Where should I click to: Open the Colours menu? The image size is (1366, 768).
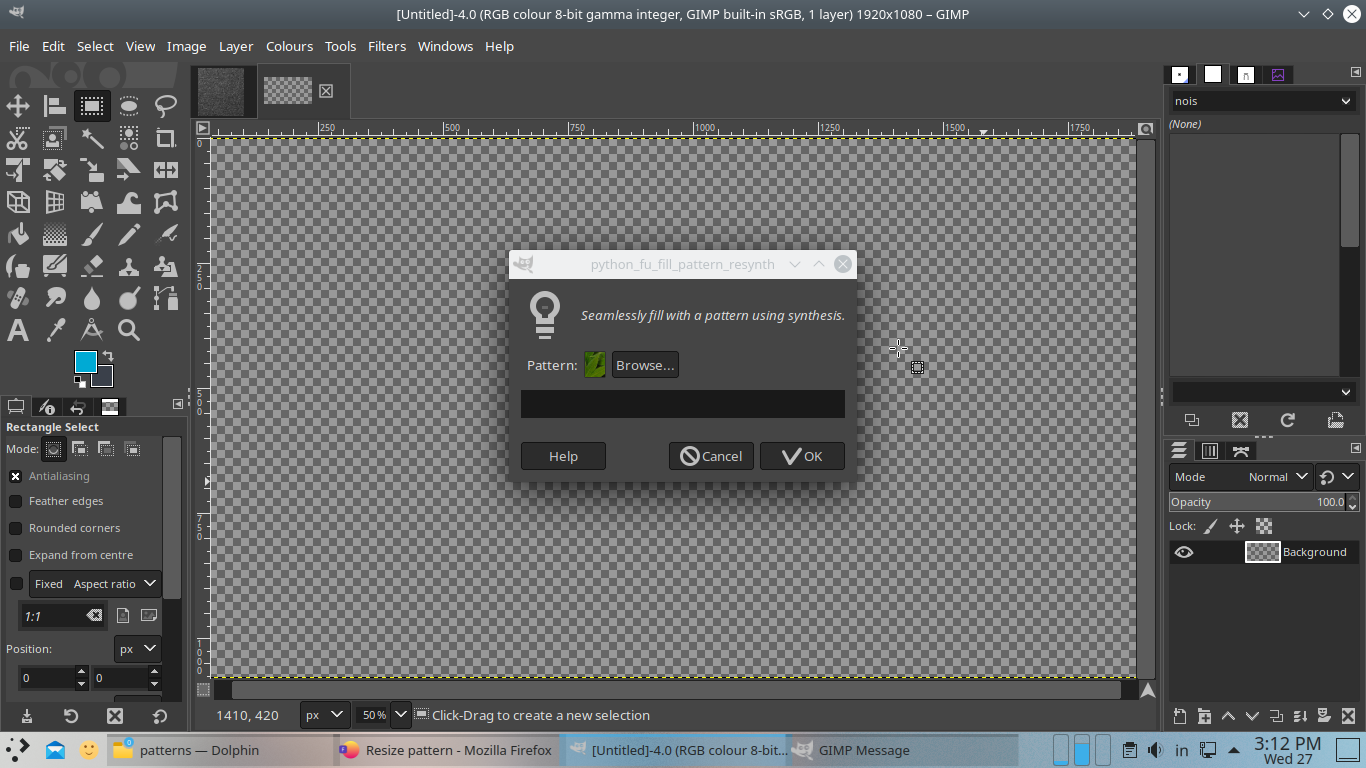click(x=289, y=46)
